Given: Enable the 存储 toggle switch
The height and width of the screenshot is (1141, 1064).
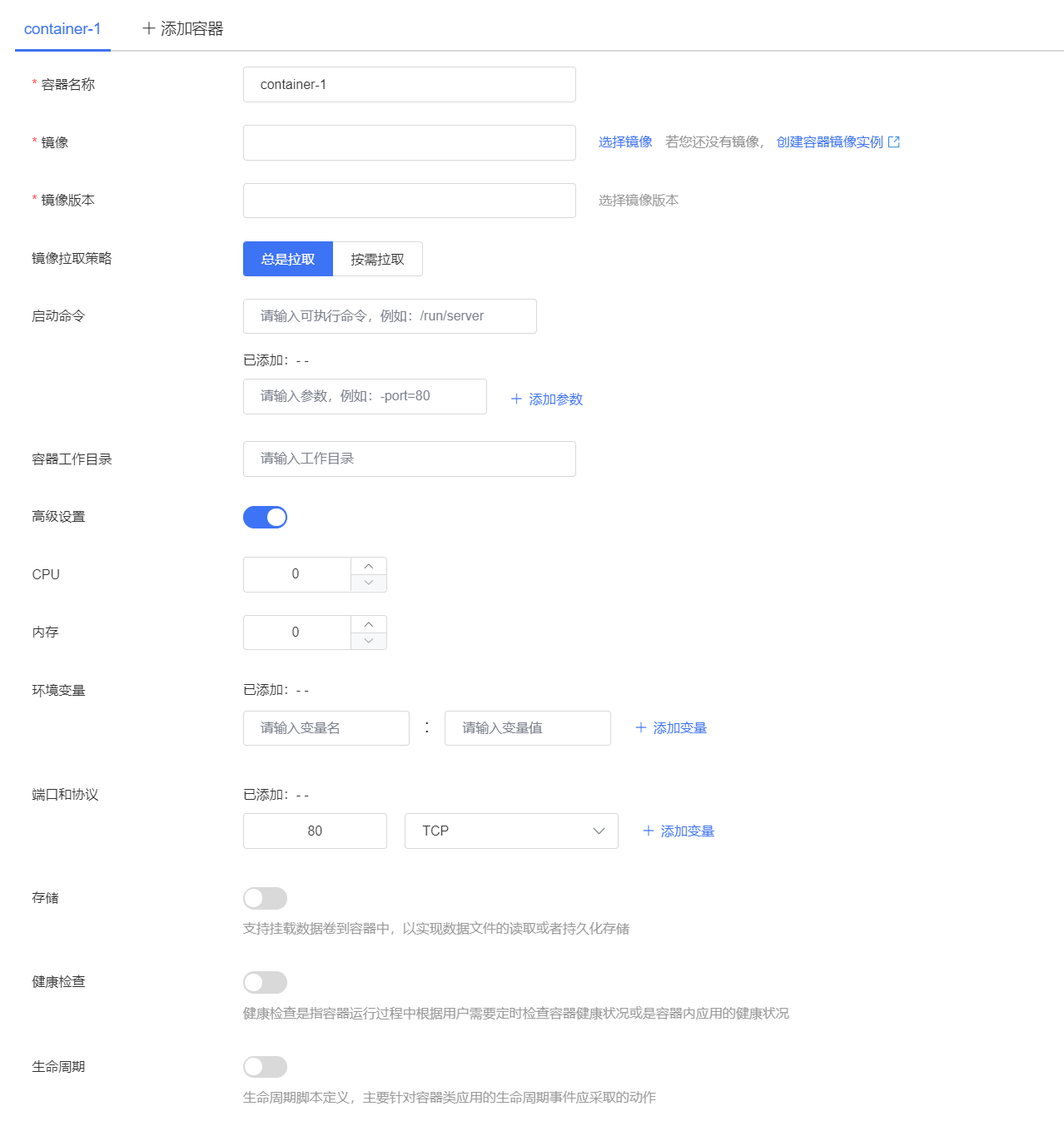Looking at the screenshot, I should tap(265, 898).
